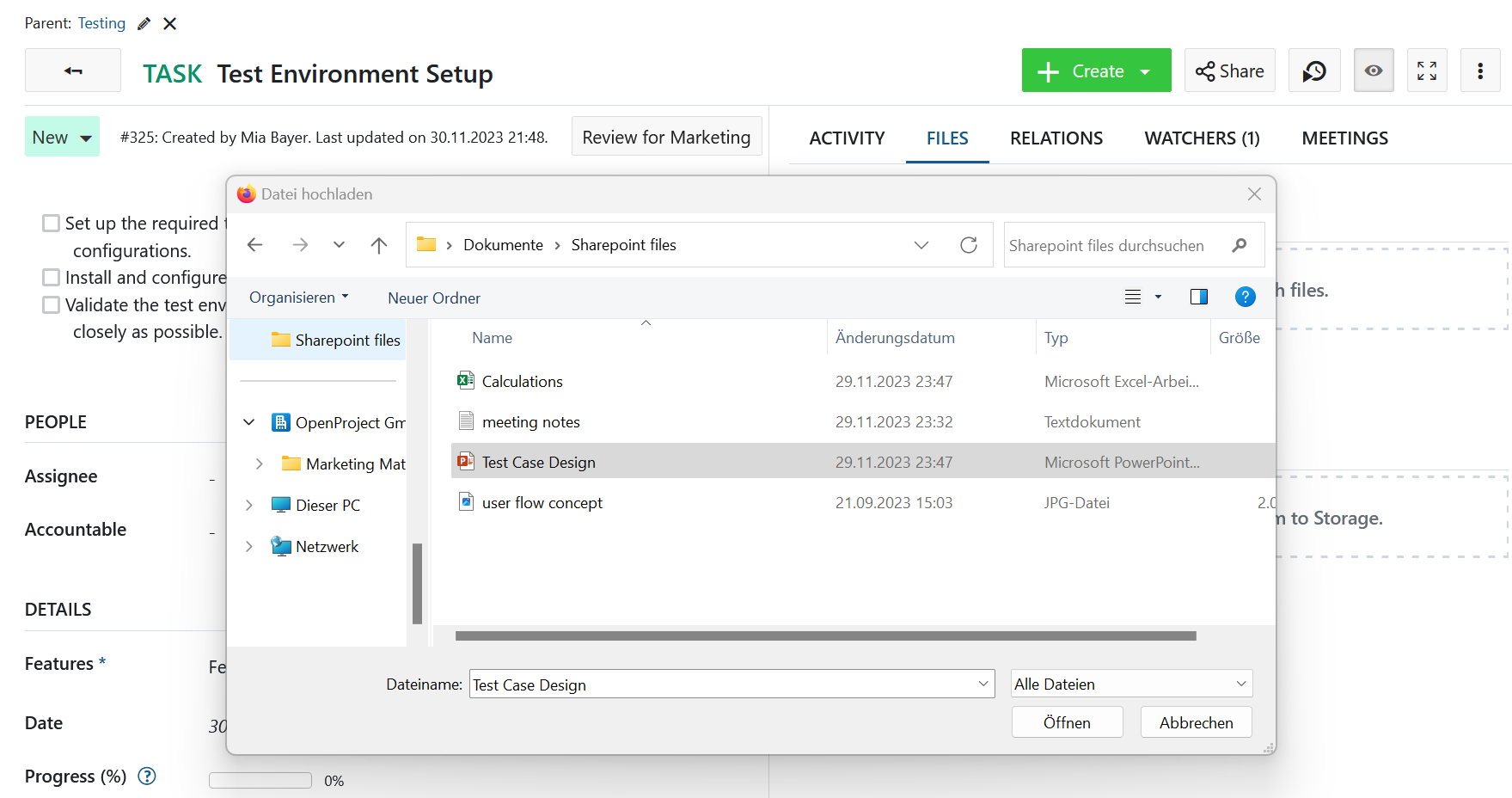The width and height of the screenshot is (1512, 798).
Task: Open the activity history clock icon
Action: click(x=1313, y=71)
